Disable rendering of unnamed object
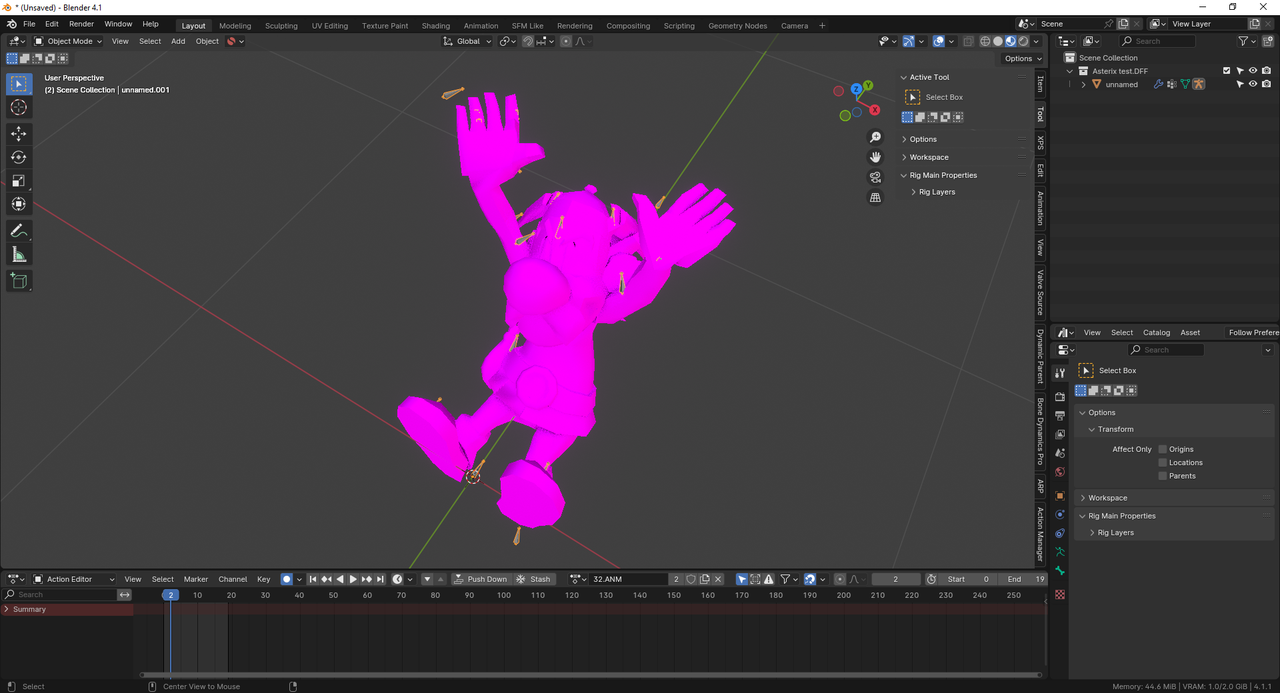 point(1266,84)
